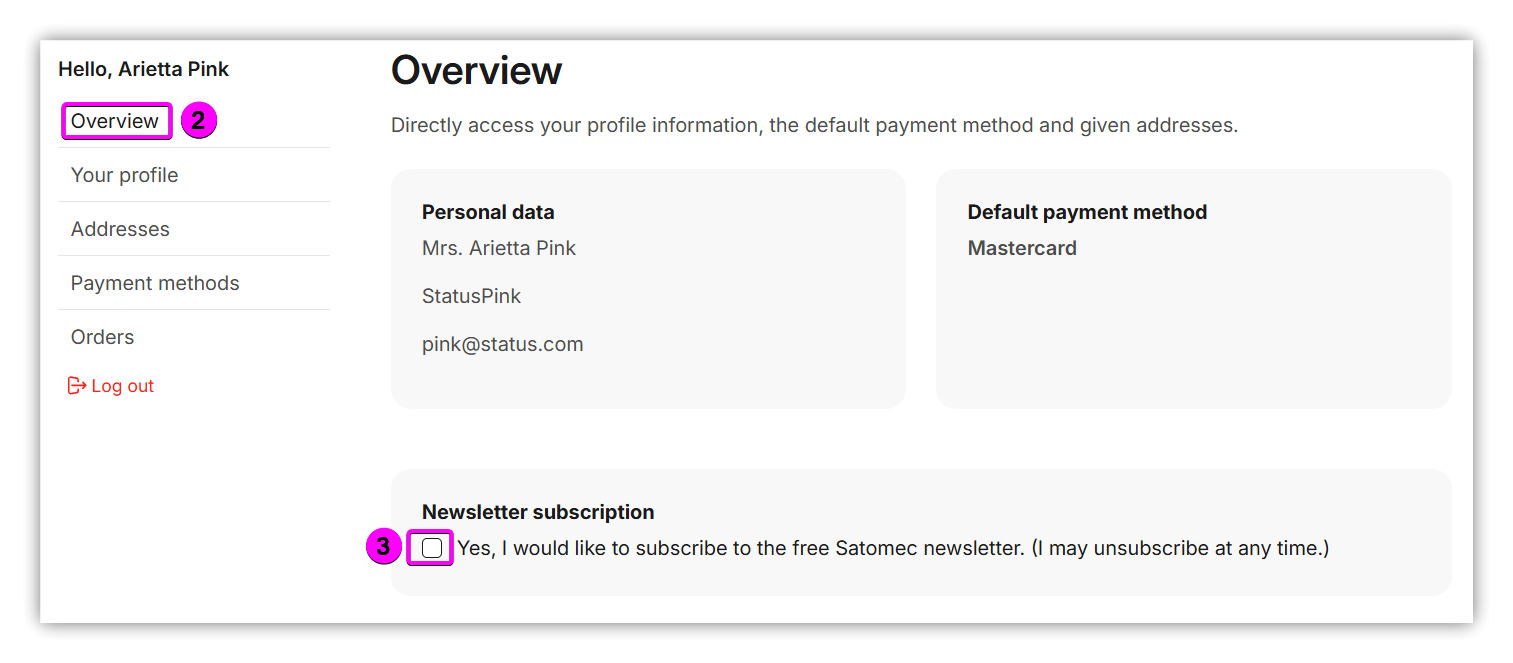
Task: Click the Hello, Arietta Pink greeting
Action: 143,69
